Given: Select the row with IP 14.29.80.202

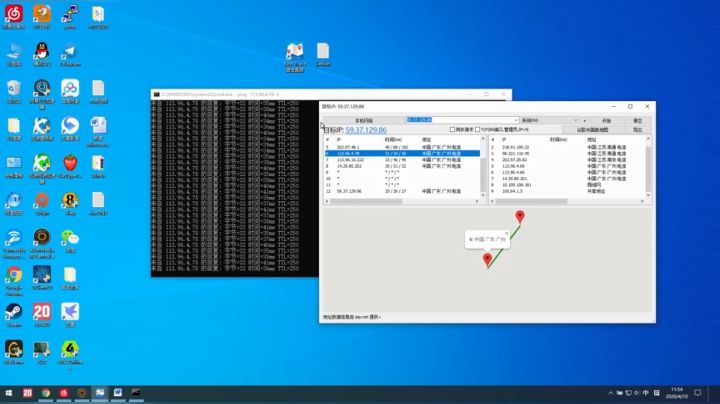Looking at the screenshot, I should [402, 166].
